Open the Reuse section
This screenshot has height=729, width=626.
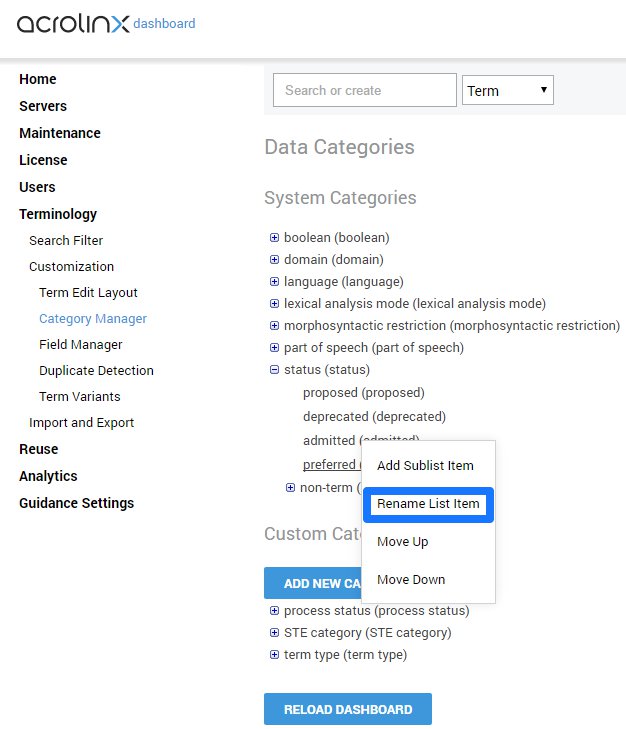(39, 449)
